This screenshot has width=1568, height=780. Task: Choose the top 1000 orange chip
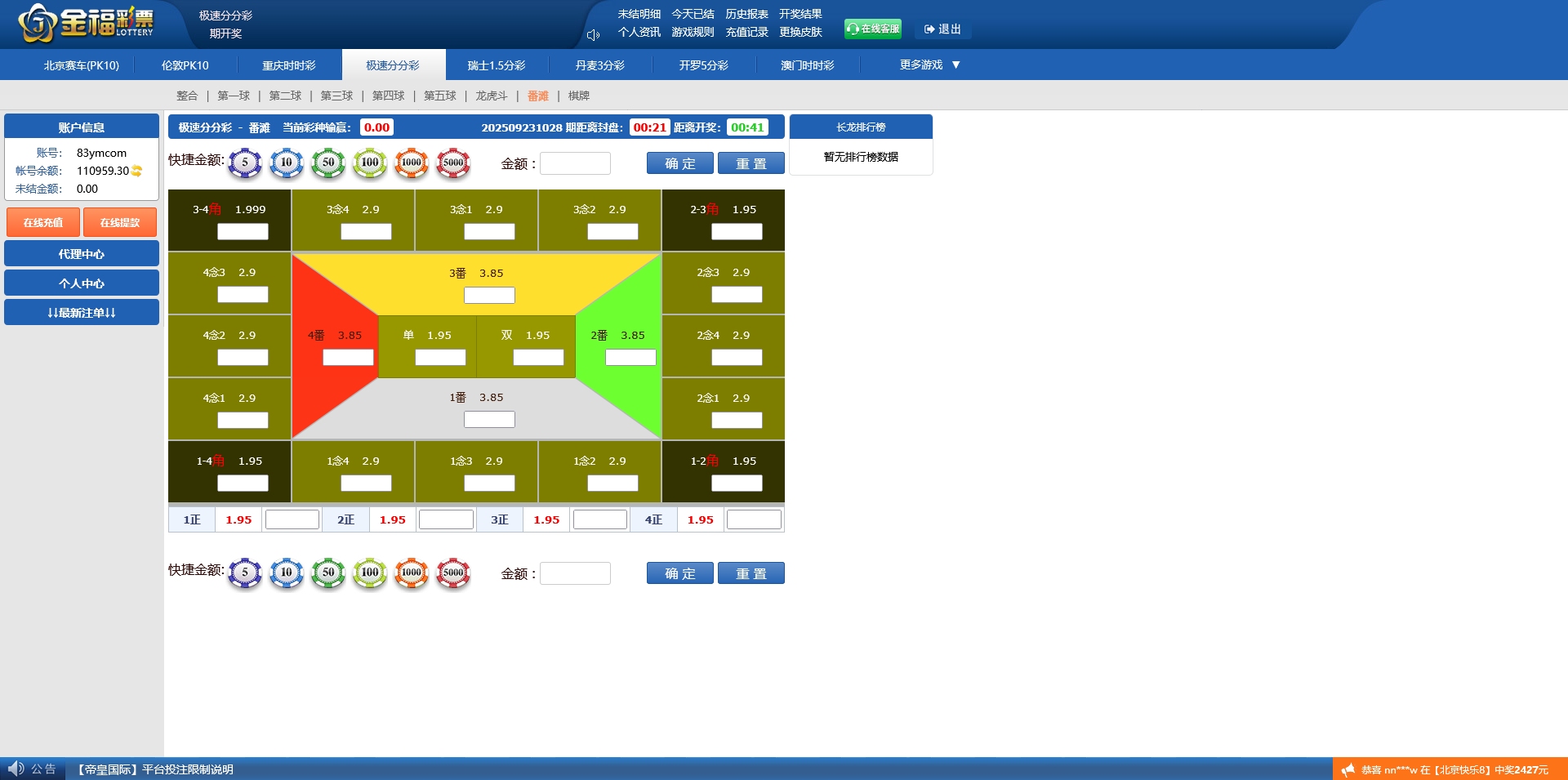[x=412, y=163]
